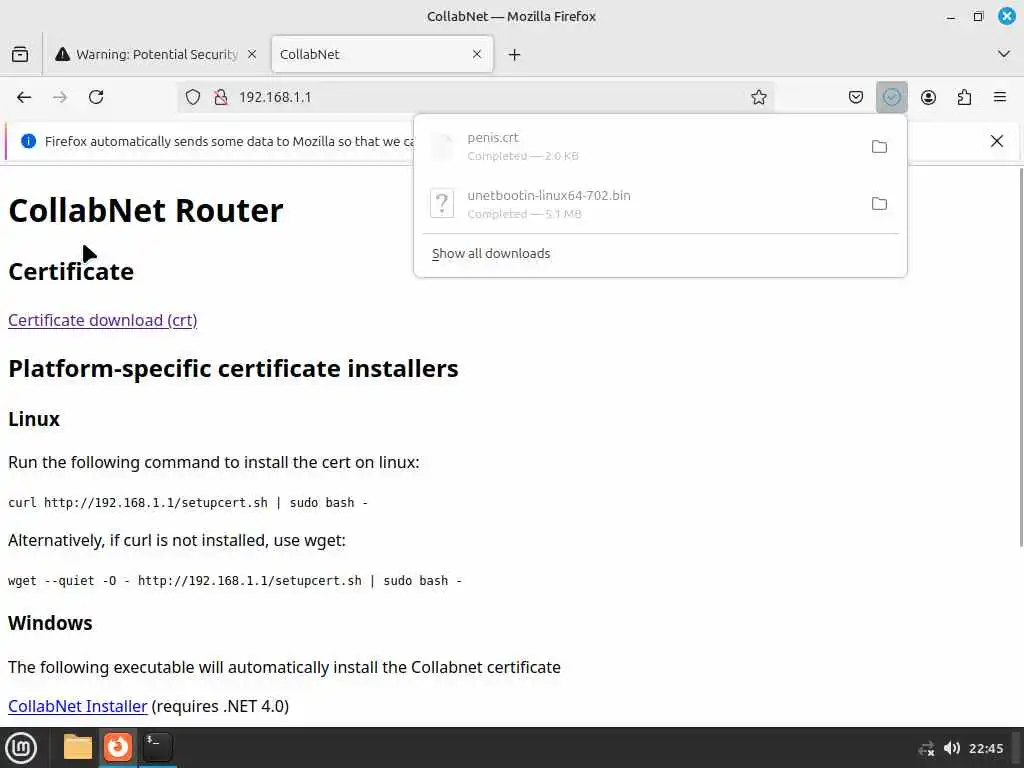Click the 22:45 clock
Viewport: 1024px width, 768px height.
pos(985,748)
